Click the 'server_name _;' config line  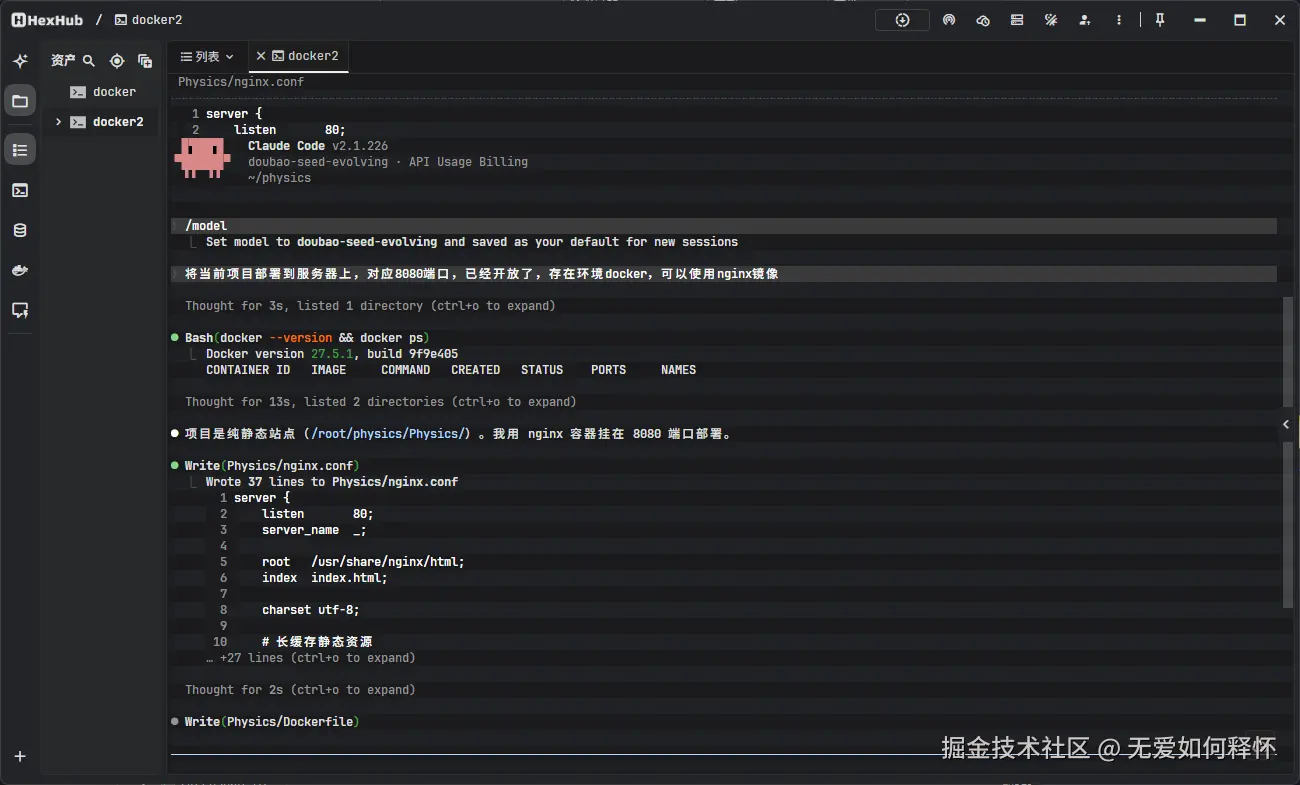pyautogui.click(x=314, y=530)
